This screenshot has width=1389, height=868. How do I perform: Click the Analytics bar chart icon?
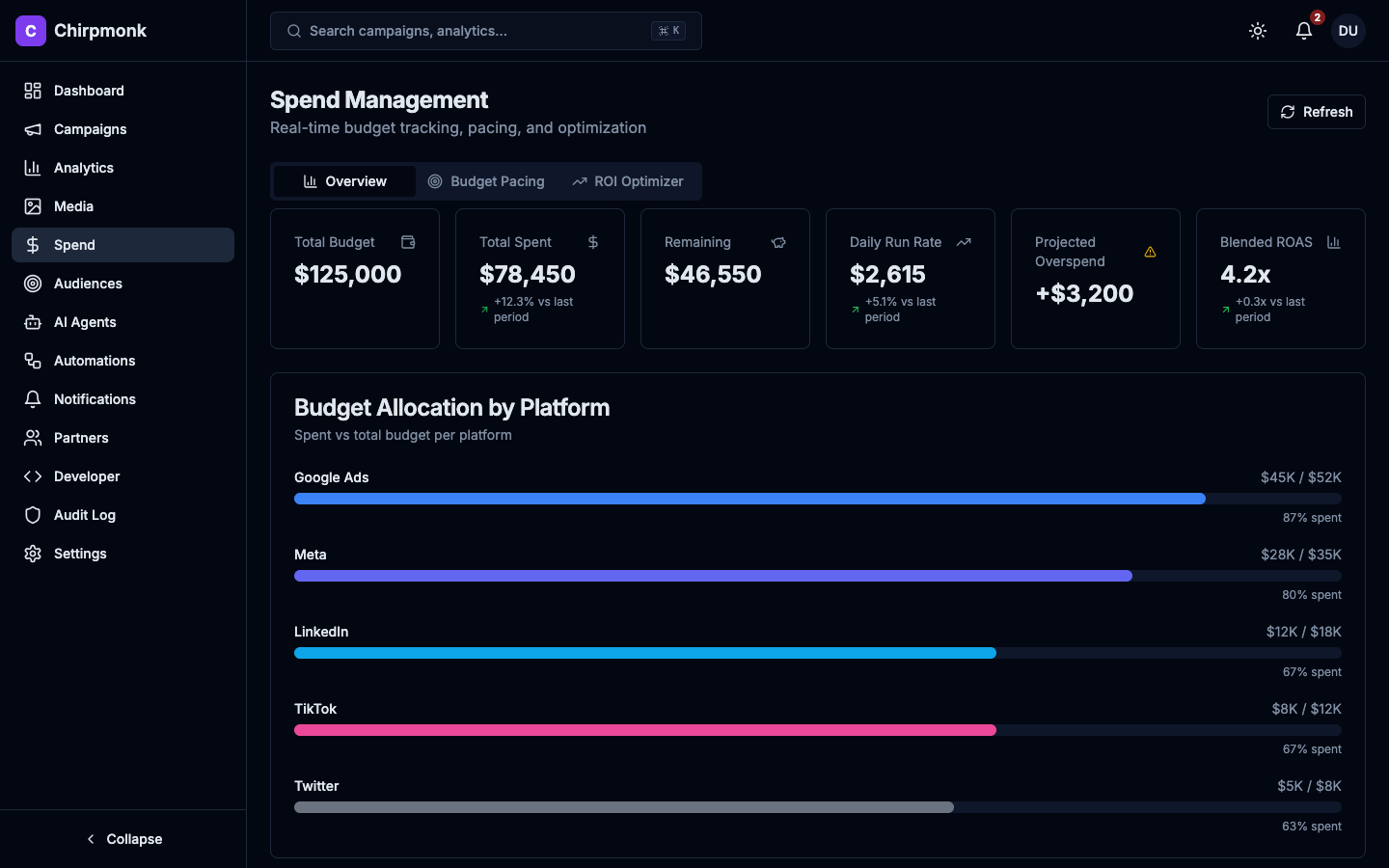(32, 167)
